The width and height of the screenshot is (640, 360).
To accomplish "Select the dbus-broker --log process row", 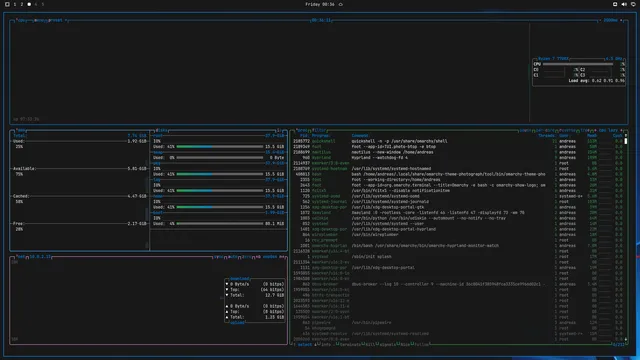I will click(458, 284).
